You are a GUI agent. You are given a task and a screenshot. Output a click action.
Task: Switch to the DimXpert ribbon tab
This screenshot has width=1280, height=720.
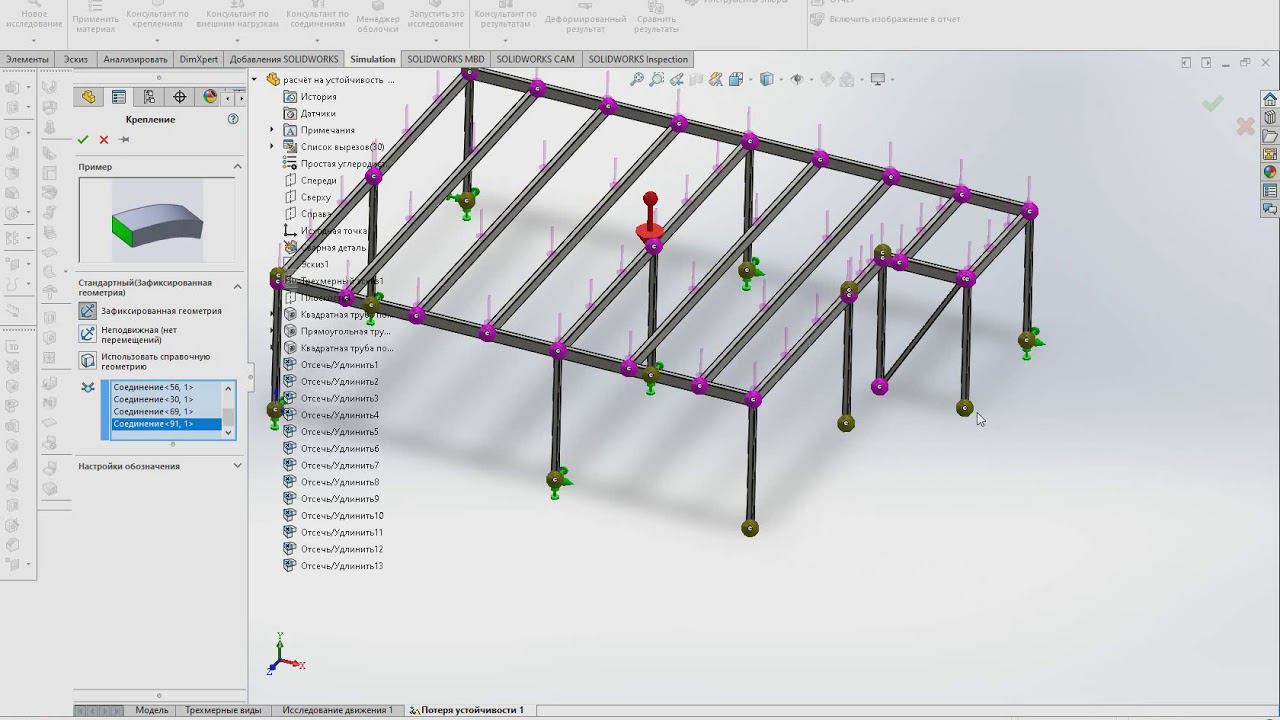199,59
